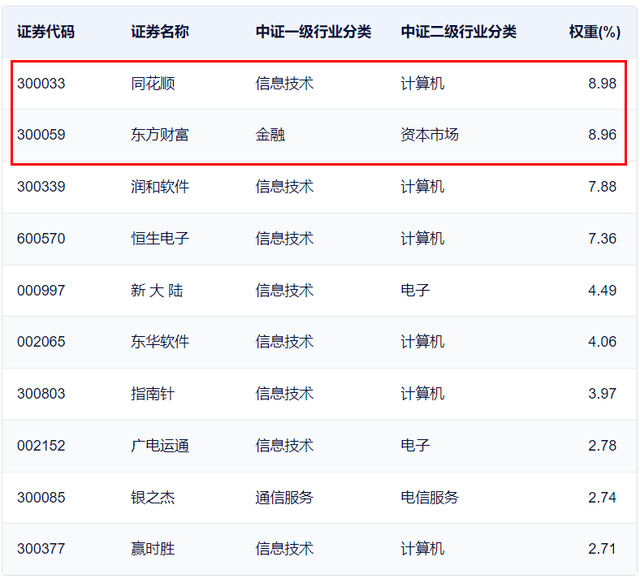Click weight value 4.06
This screenshot has height=587, width=640.
click(x=602, y=342)
